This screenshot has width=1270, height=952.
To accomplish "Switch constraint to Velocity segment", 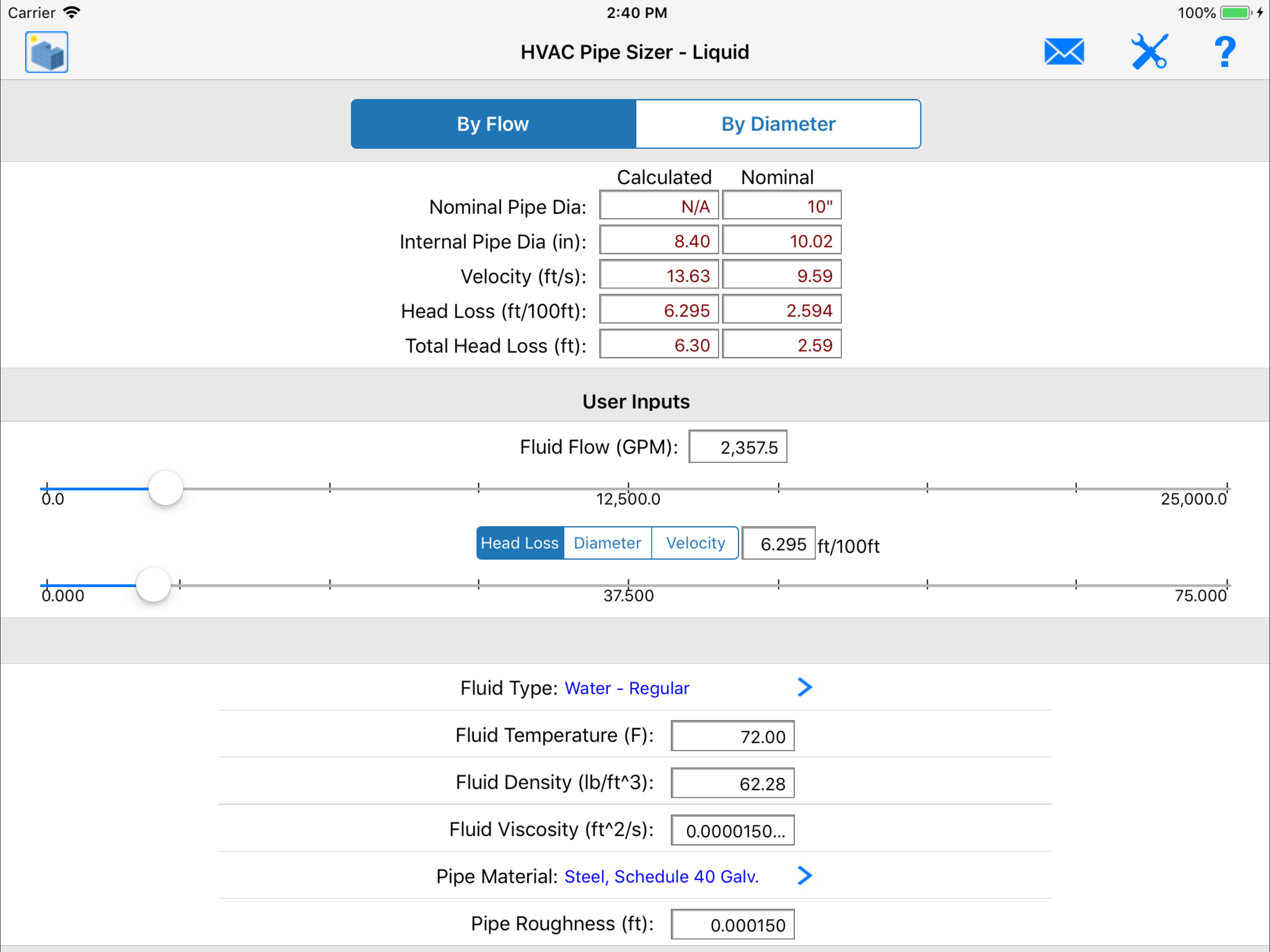I will [695, 543].
